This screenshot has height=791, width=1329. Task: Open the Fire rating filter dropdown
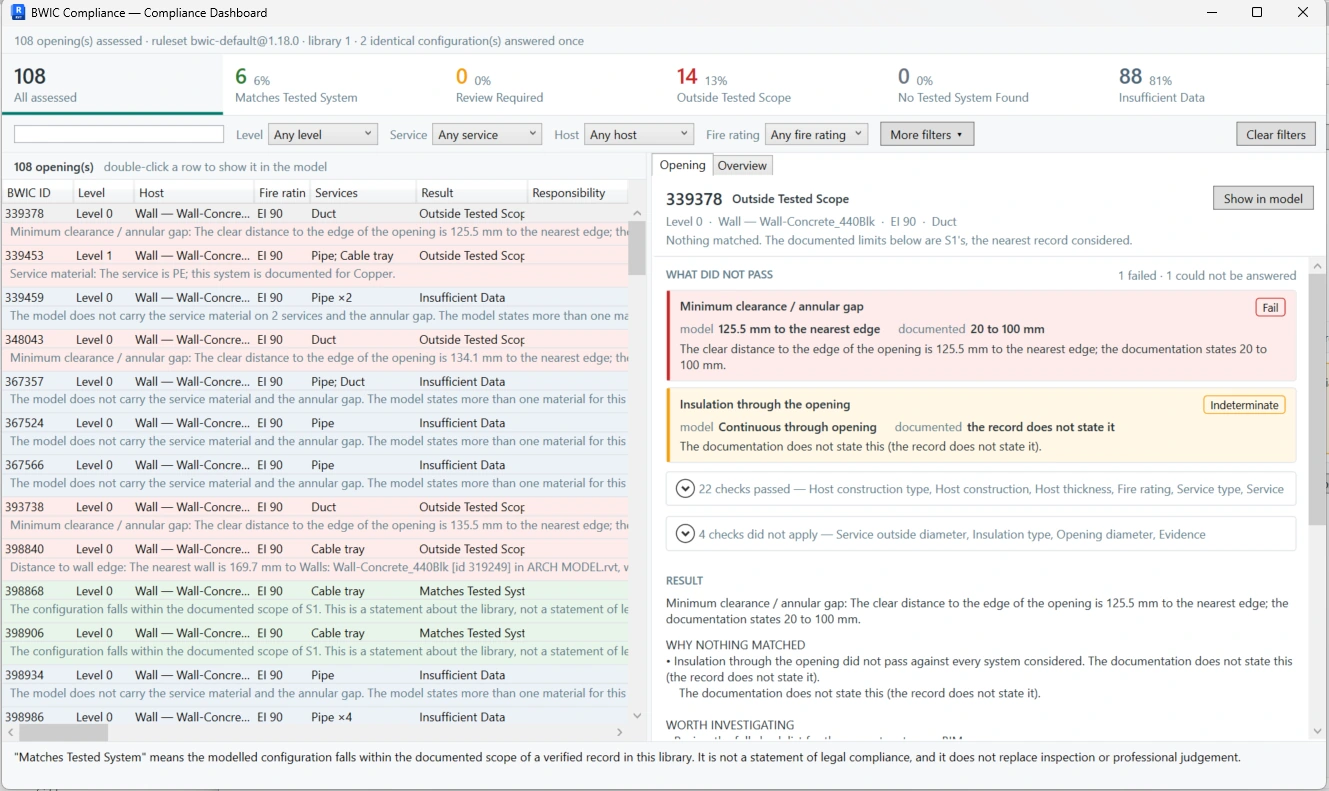[816, 134]
